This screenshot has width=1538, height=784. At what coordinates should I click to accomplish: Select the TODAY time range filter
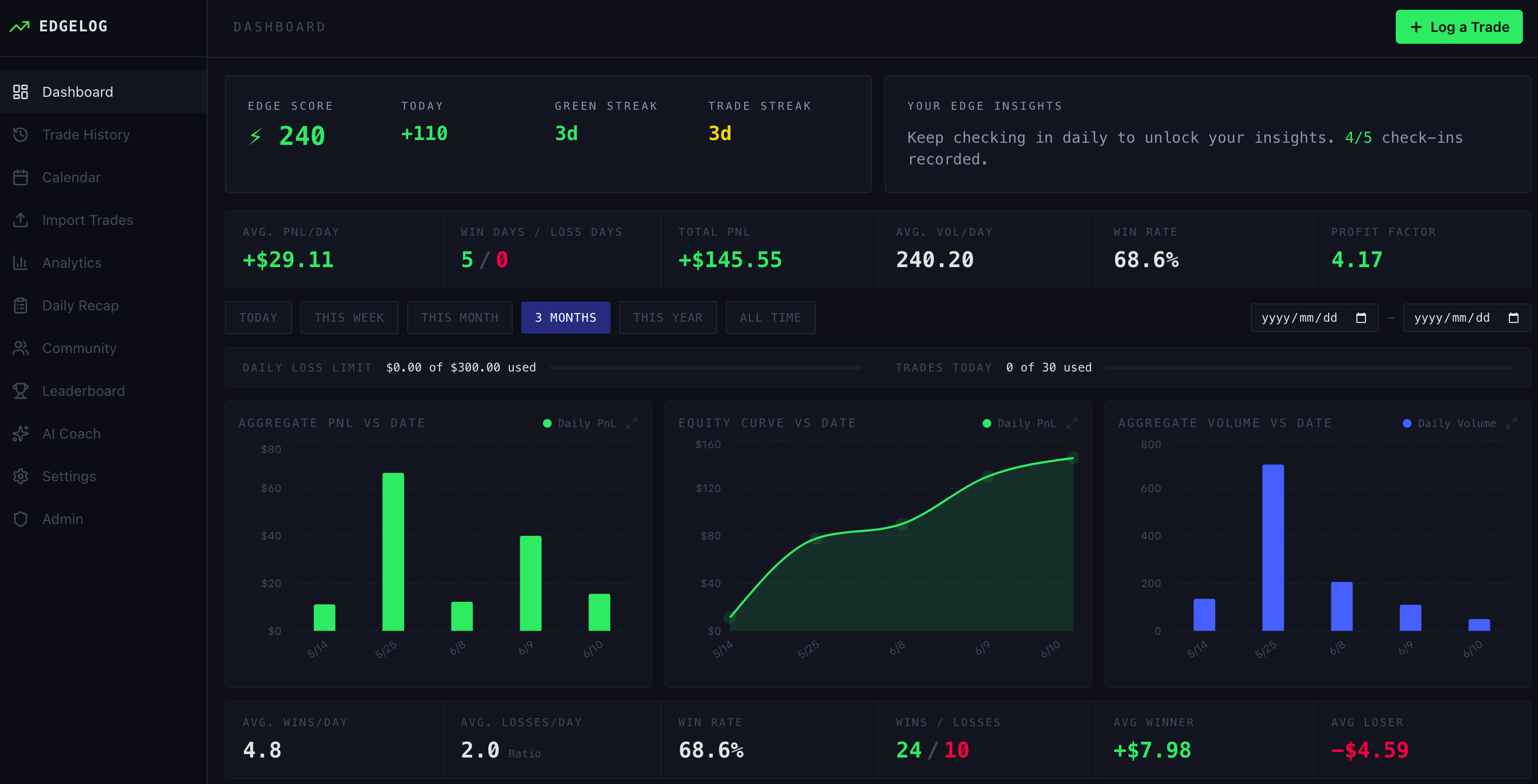click(x=258, y=318)
